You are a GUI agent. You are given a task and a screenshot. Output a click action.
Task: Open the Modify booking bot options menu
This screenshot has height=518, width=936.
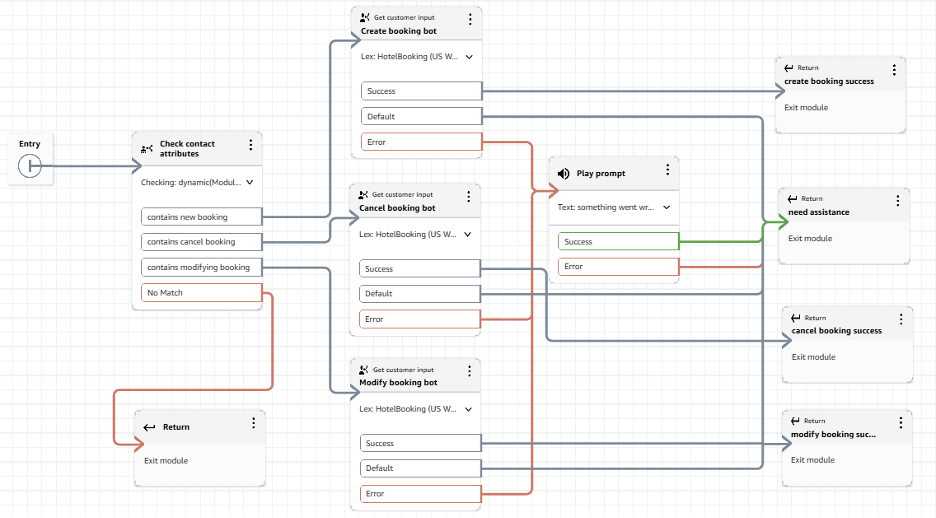click(469, 372)
